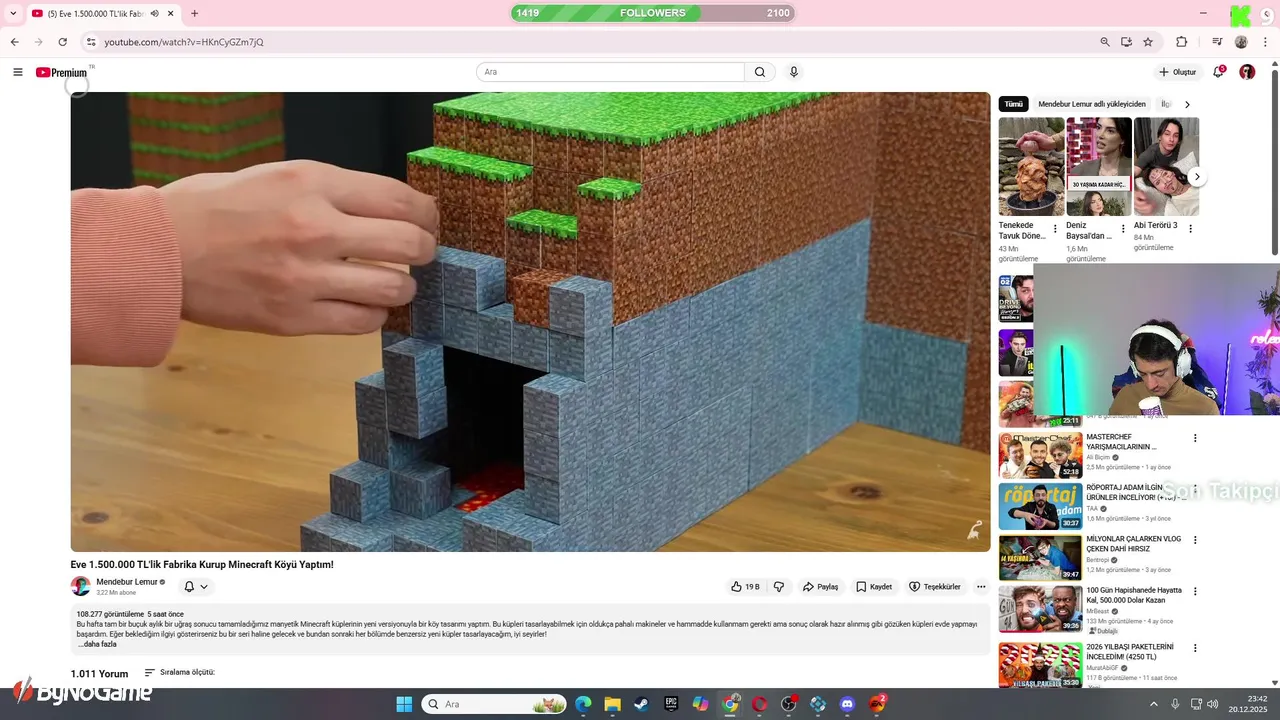Open Discord from the taskbar
1280x720 pixels.
click(x=848, y=704)
